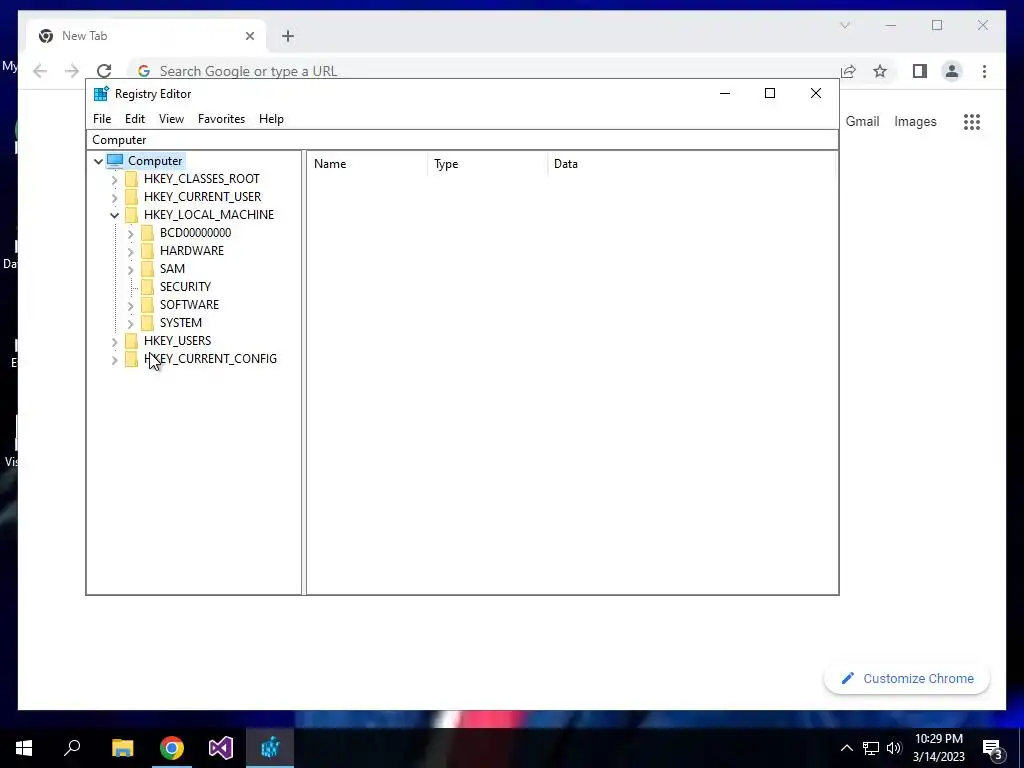This screenshot has height=768, width=1024.
Task: Select the SYSTEM folder icon
Action: [148, 323]
